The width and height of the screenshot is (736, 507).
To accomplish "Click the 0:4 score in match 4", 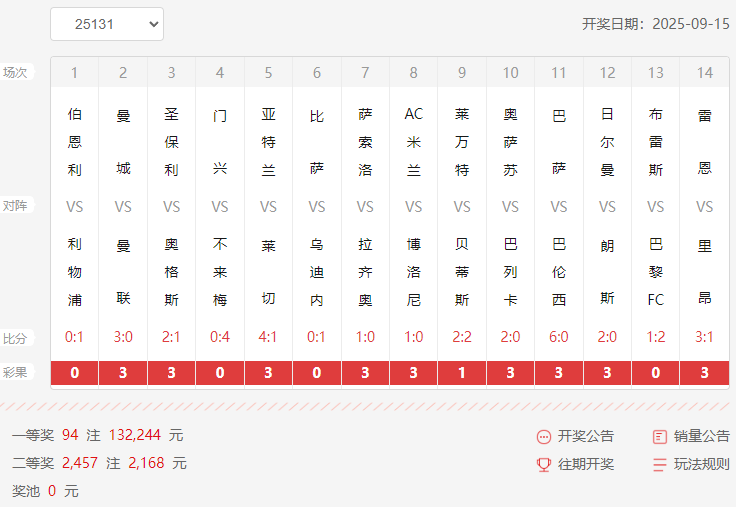I will click(220, 337).
